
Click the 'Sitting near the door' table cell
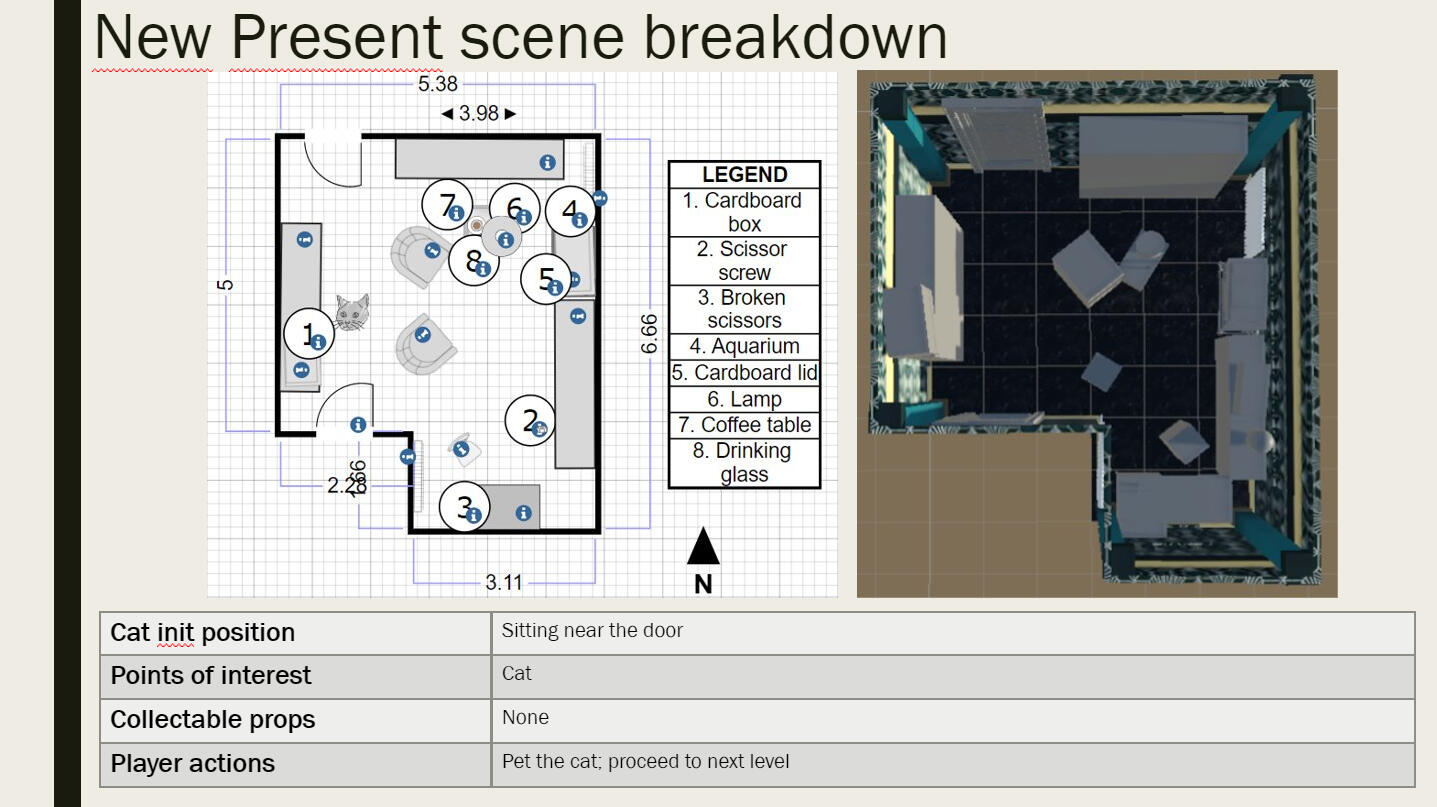tap(952, 631)
